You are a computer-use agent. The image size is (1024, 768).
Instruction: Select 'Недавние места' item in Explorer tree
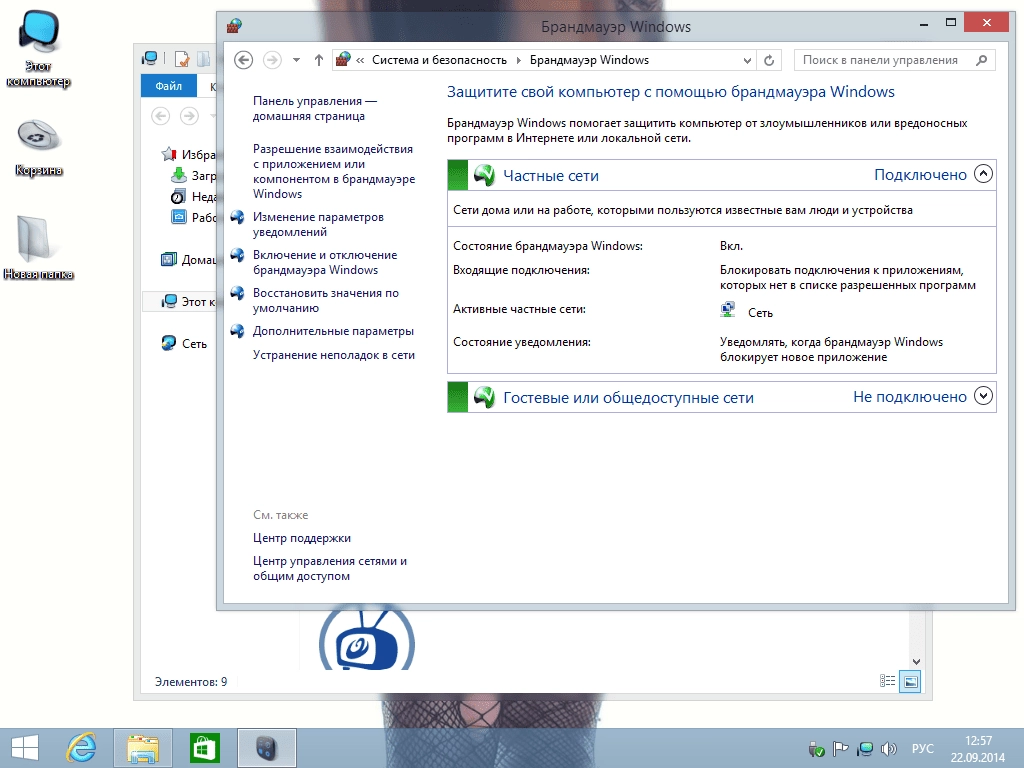coord(193,197)
